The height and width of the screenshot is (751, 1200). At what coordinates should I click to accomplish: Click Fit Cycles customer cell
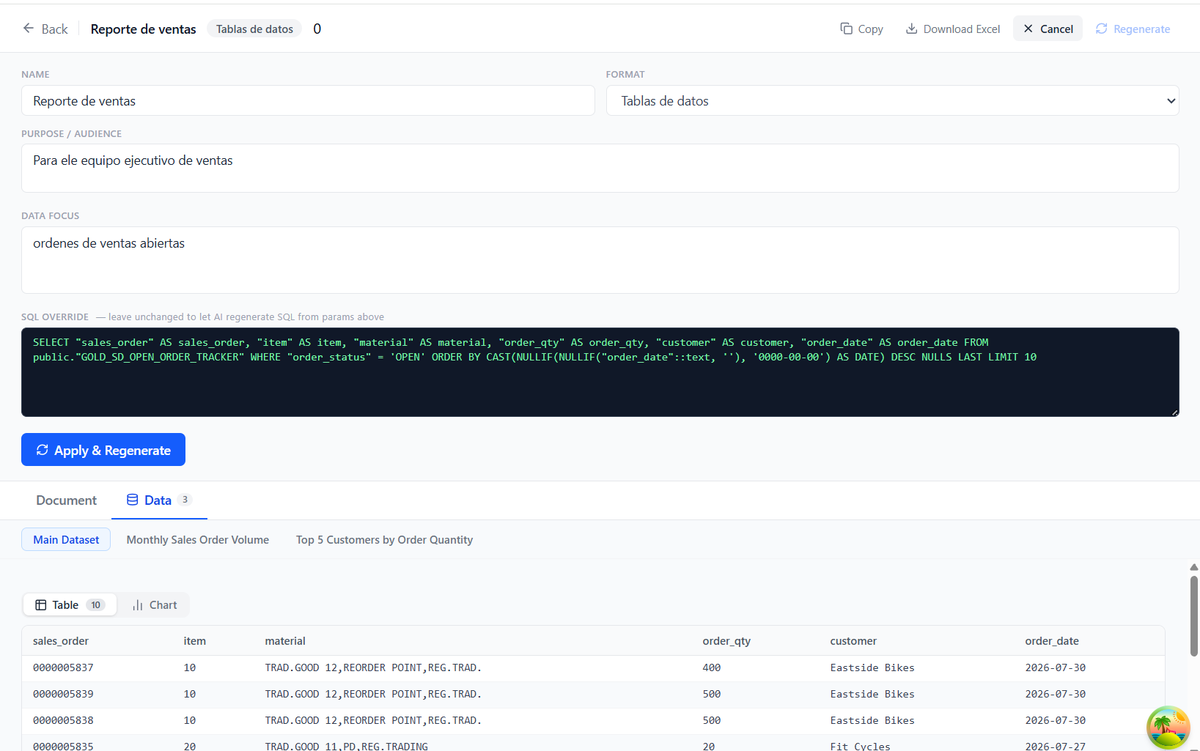pyautogui.click(x=860, y=746)
